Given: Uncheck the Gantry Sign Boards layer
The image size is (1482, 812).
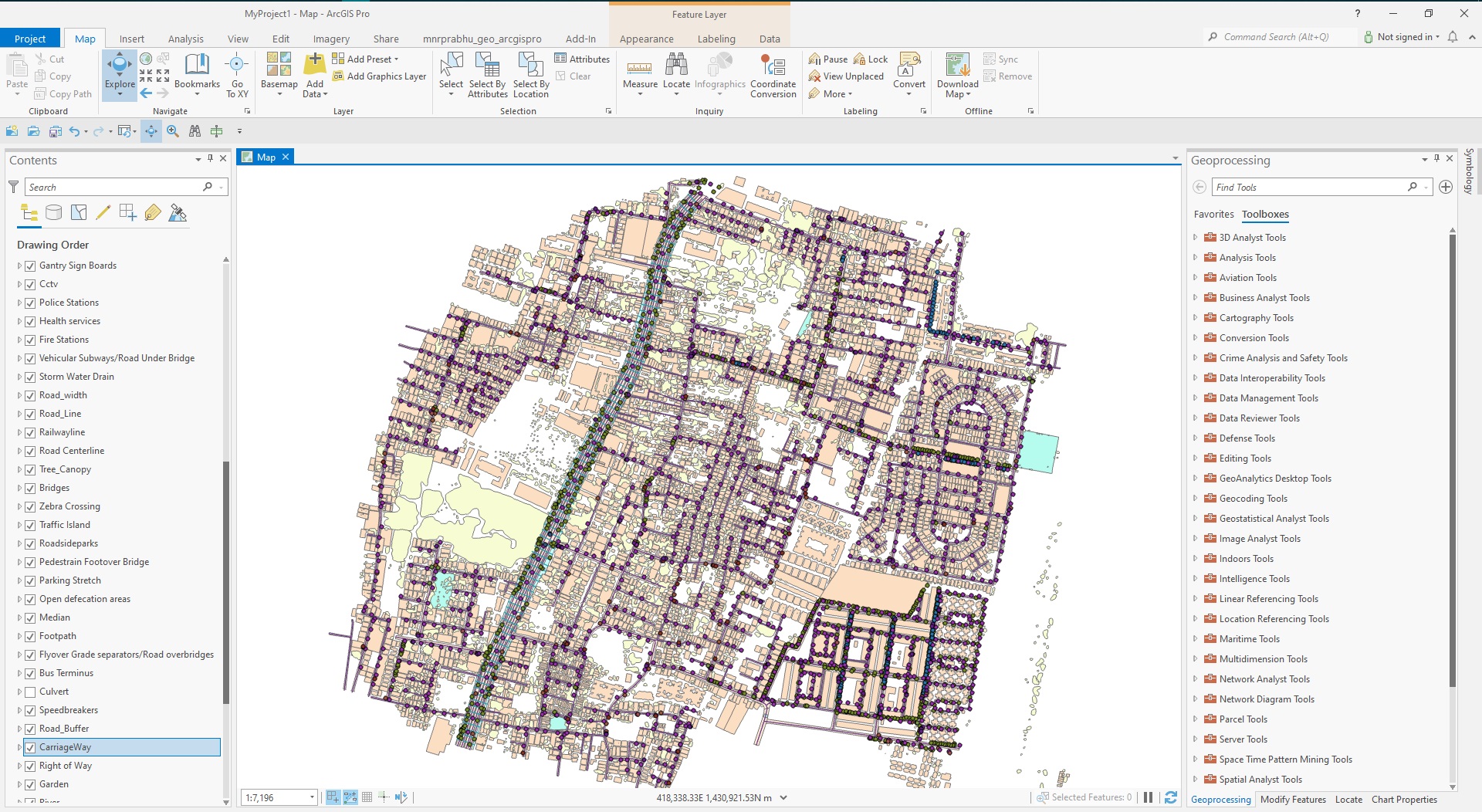Looking at the screenshot, I should tap(30, 266).
